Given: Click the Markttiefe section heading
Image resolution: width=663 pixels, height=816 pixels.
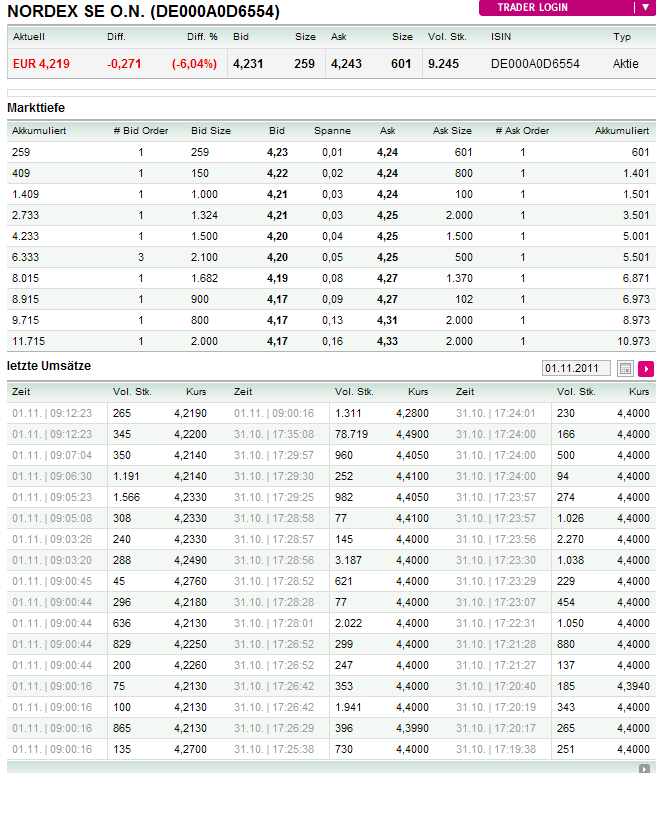Looking at the screenshot, I should click(x=36, y=107).
